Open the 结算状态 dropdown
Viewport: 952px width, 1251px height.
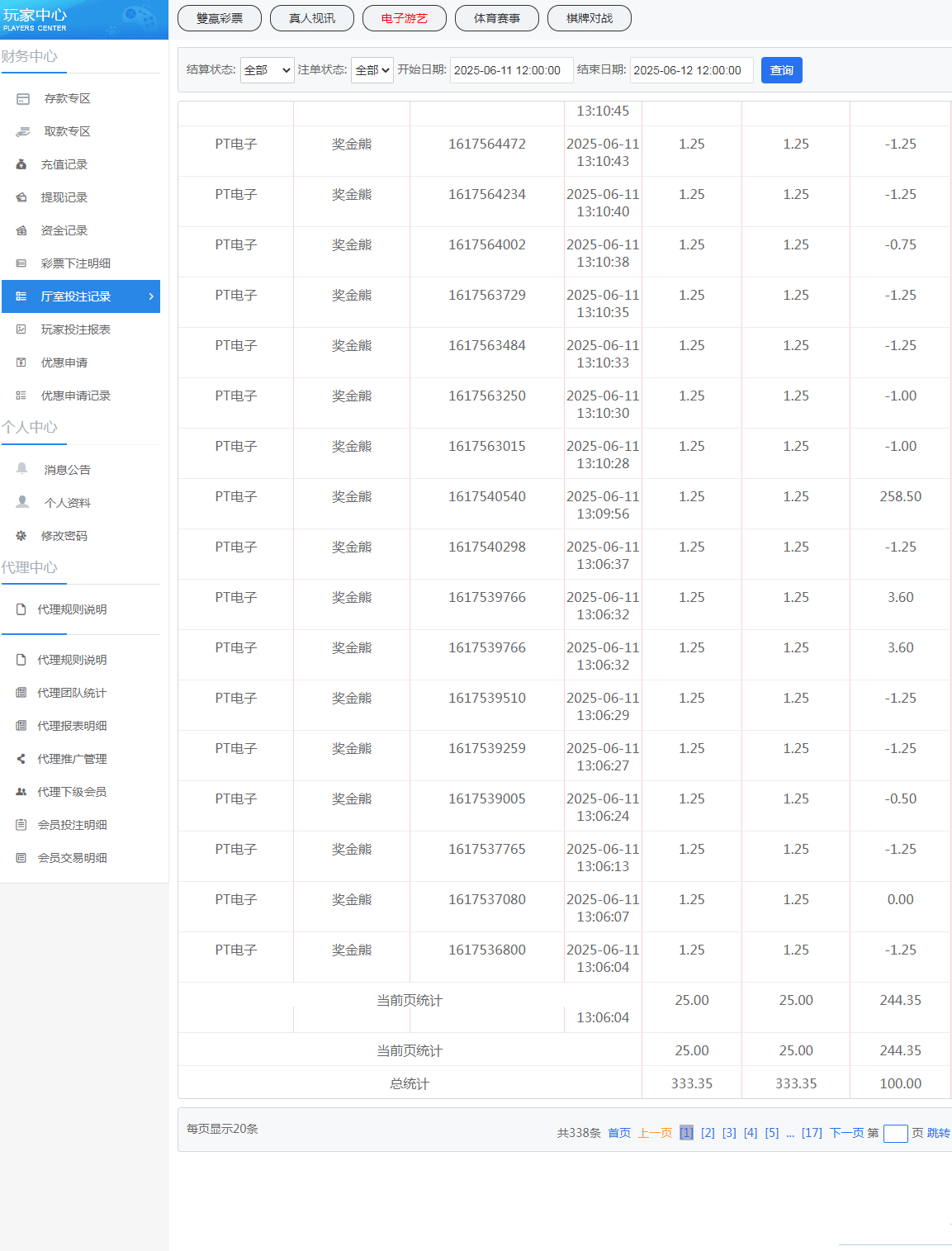(267, 70)
